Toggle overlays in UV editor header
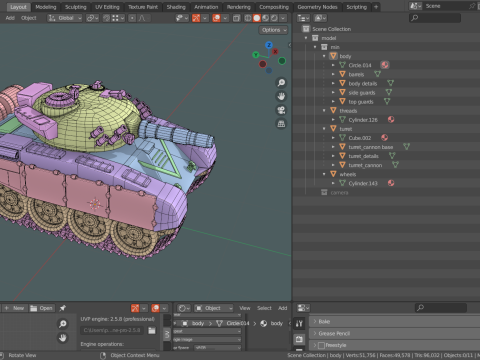Viewport: 480px width, 360px height. point(155,308)
